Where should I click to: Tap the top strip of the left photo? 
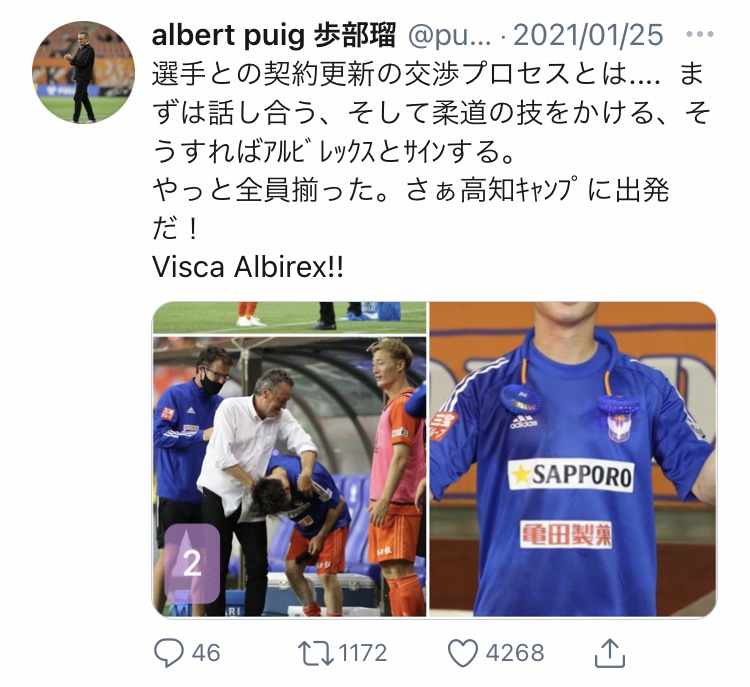tap(289, 318)
